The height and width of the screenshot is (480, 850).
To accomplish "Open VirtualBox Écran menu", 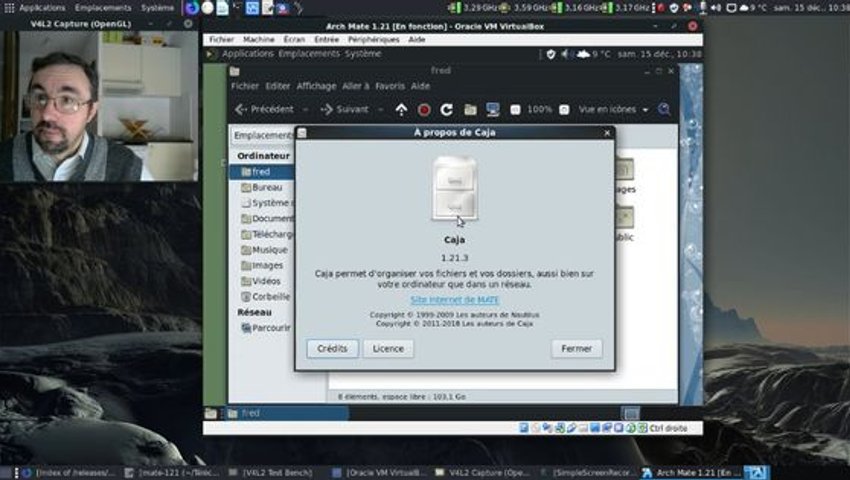I will coord(294,40).
